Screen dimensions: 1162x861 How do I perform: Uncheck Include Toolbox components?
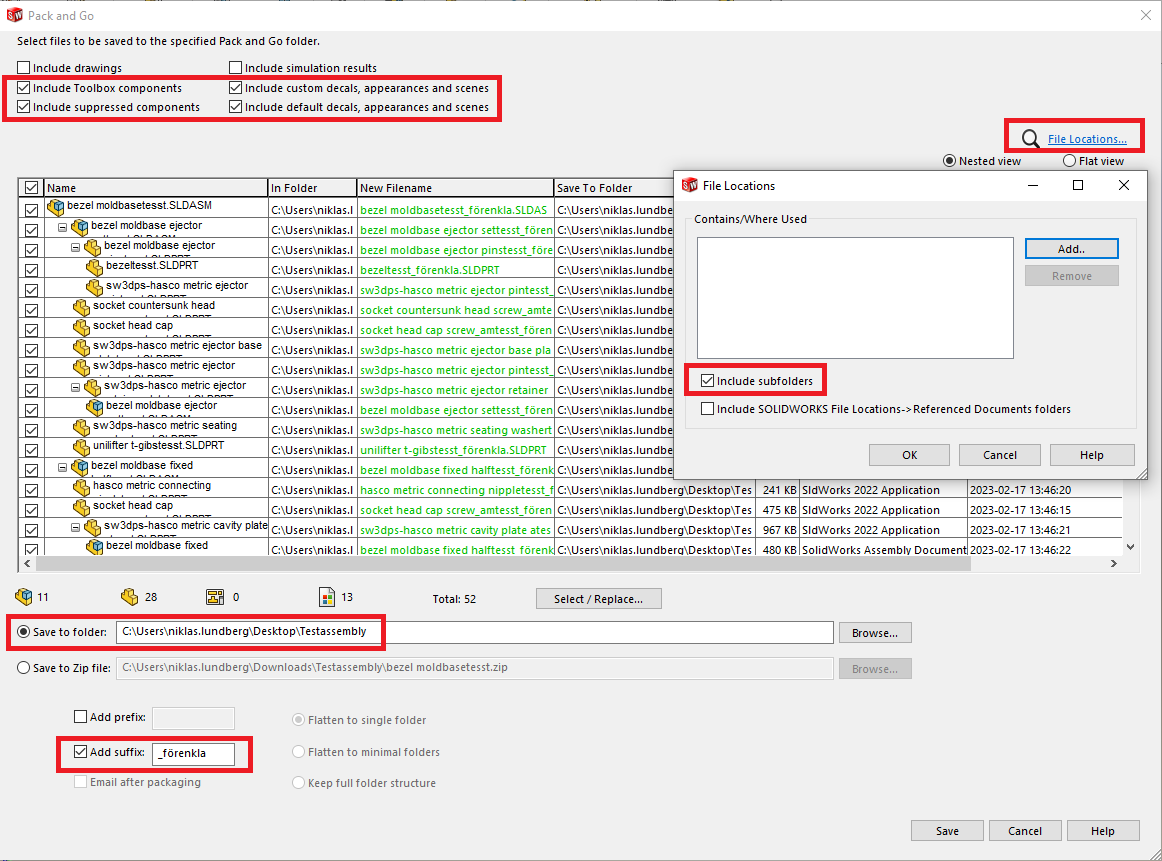[x=24, y=88]
